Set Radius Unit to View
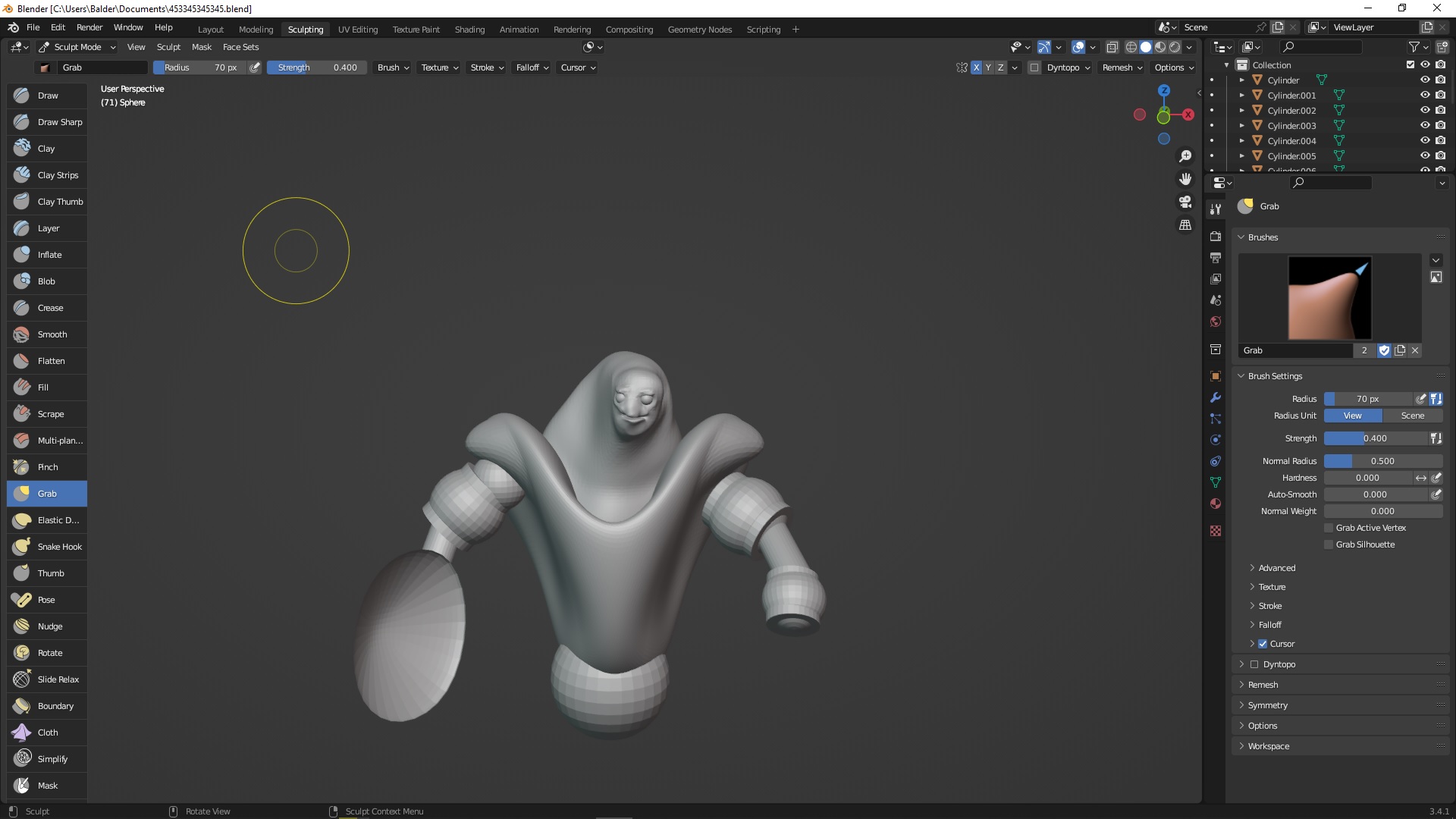Image resolution: width=1456 pixels, height=819 pixels. (x=1352, y=416)
